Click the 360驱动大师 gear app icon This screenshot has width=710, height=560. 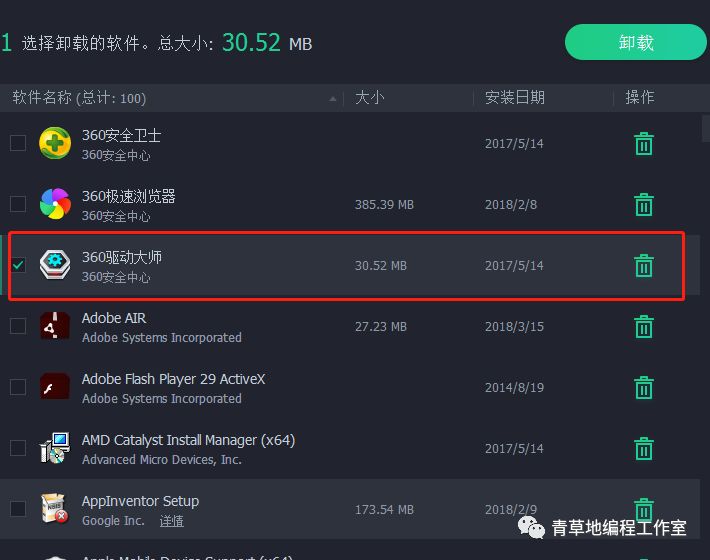coord(55,265)
